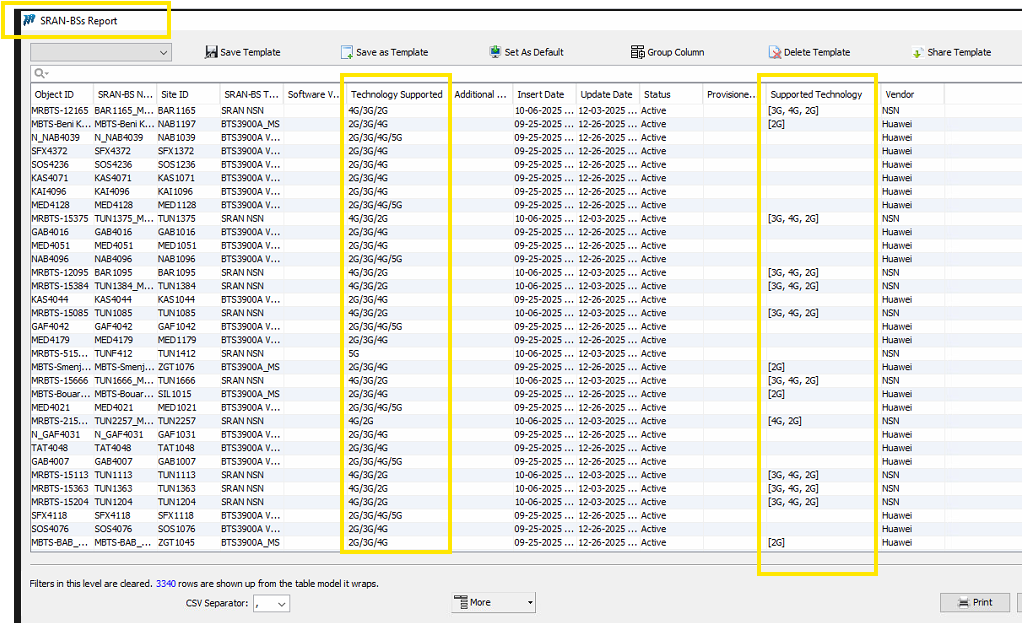This screenshot has width=1022, height=623.
Task: Click the Share Template icon
Action: click(917, 52)
